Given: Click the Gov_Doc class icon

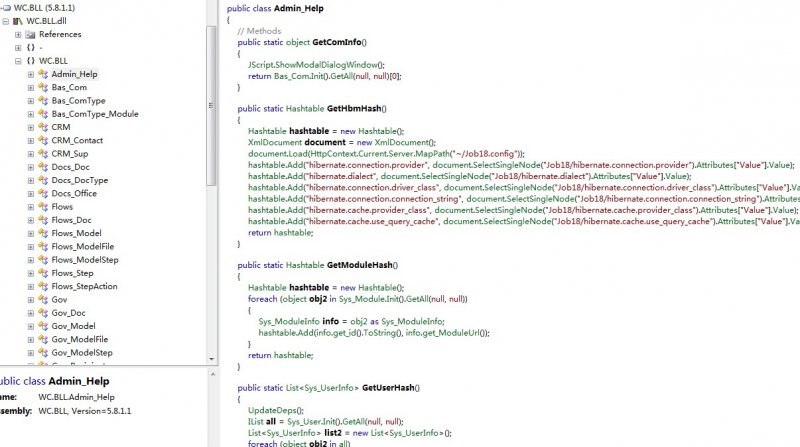Looking at the screenshot, I should [x=43, y=313].
